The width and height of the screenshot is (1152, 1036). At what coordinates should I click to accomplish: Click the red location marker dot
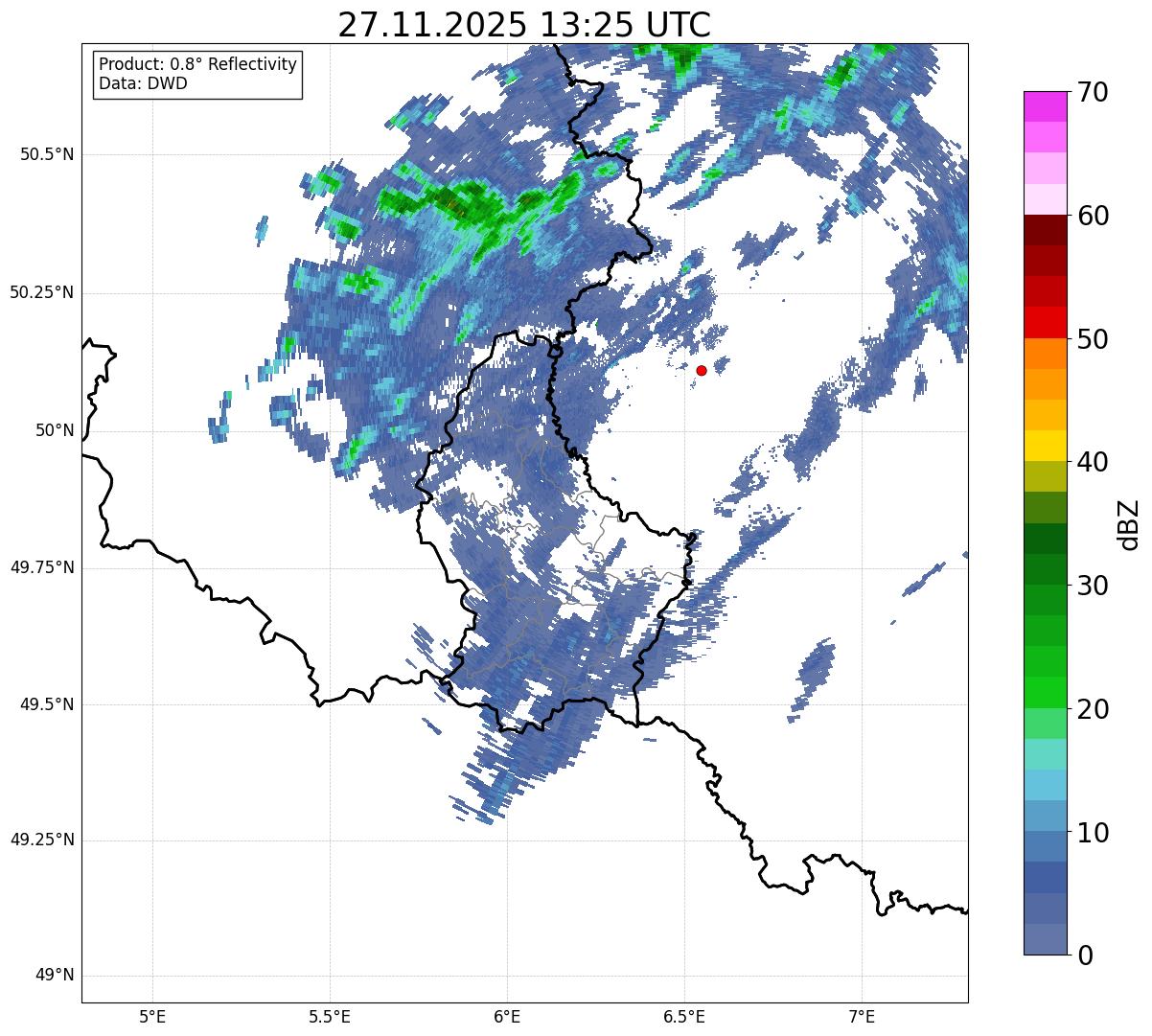coord(702,370)
